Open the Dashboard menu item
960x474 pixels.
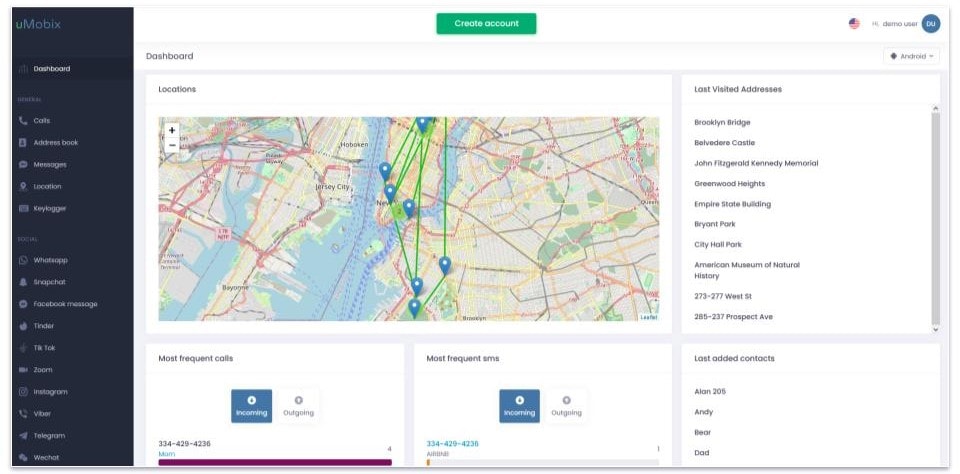[x=72, y=69]
